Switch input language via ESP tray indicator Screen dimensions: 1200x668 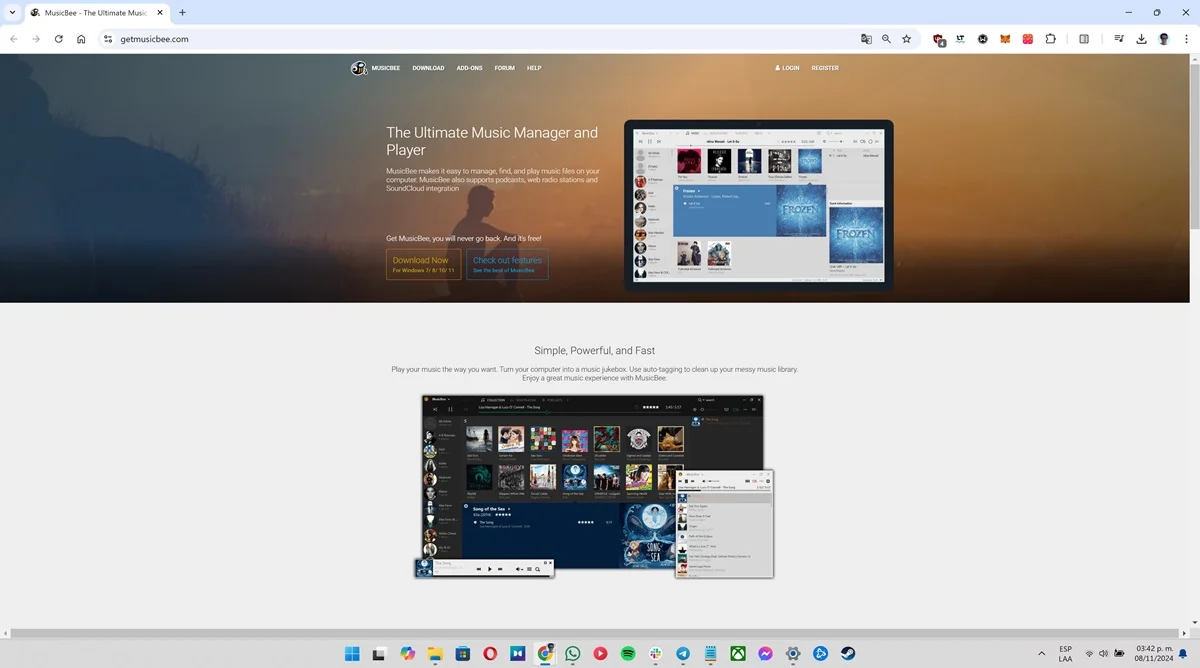coord(1064,653)
